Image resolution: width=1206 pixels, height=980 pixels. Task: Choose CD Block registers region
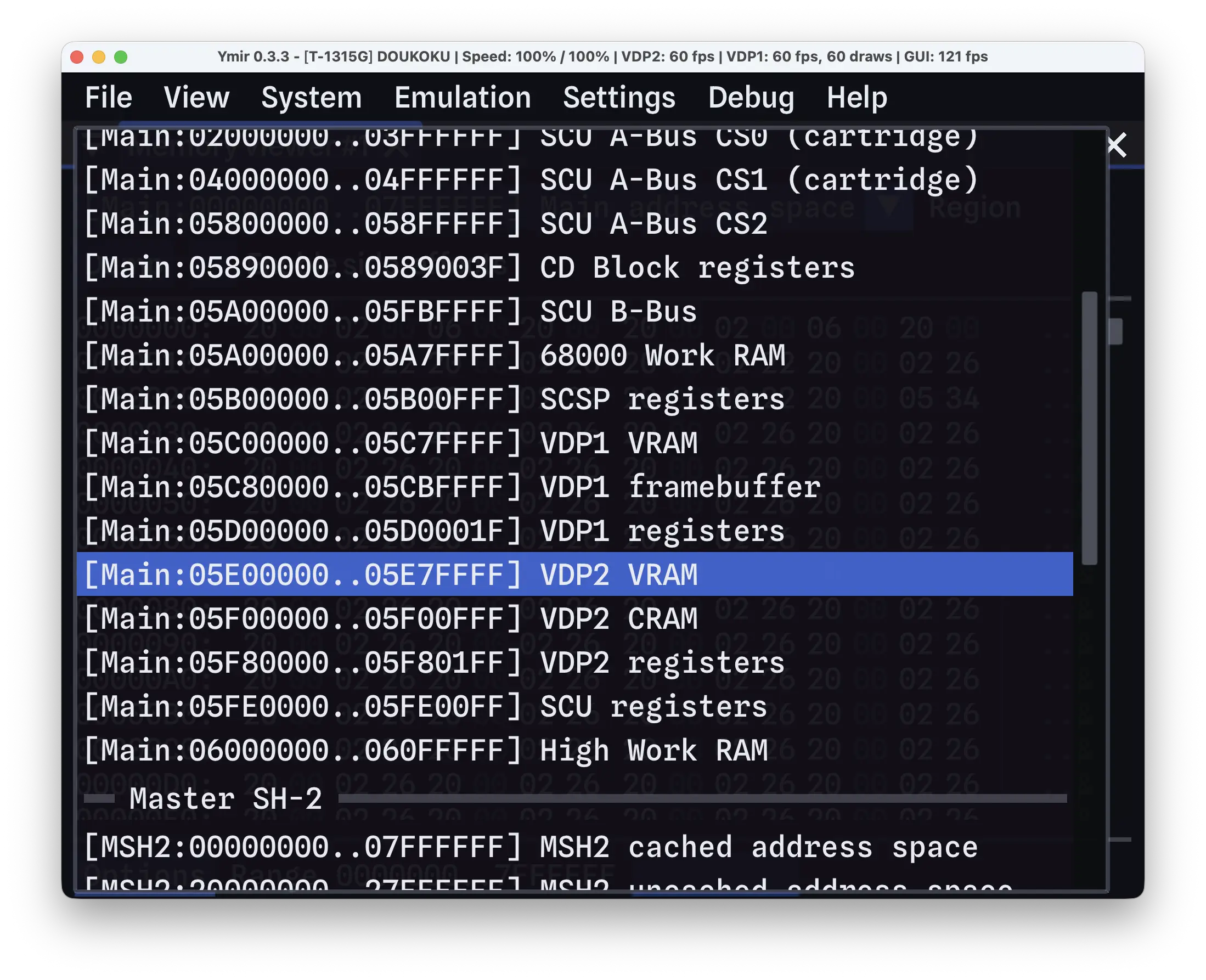coord(574,268)
